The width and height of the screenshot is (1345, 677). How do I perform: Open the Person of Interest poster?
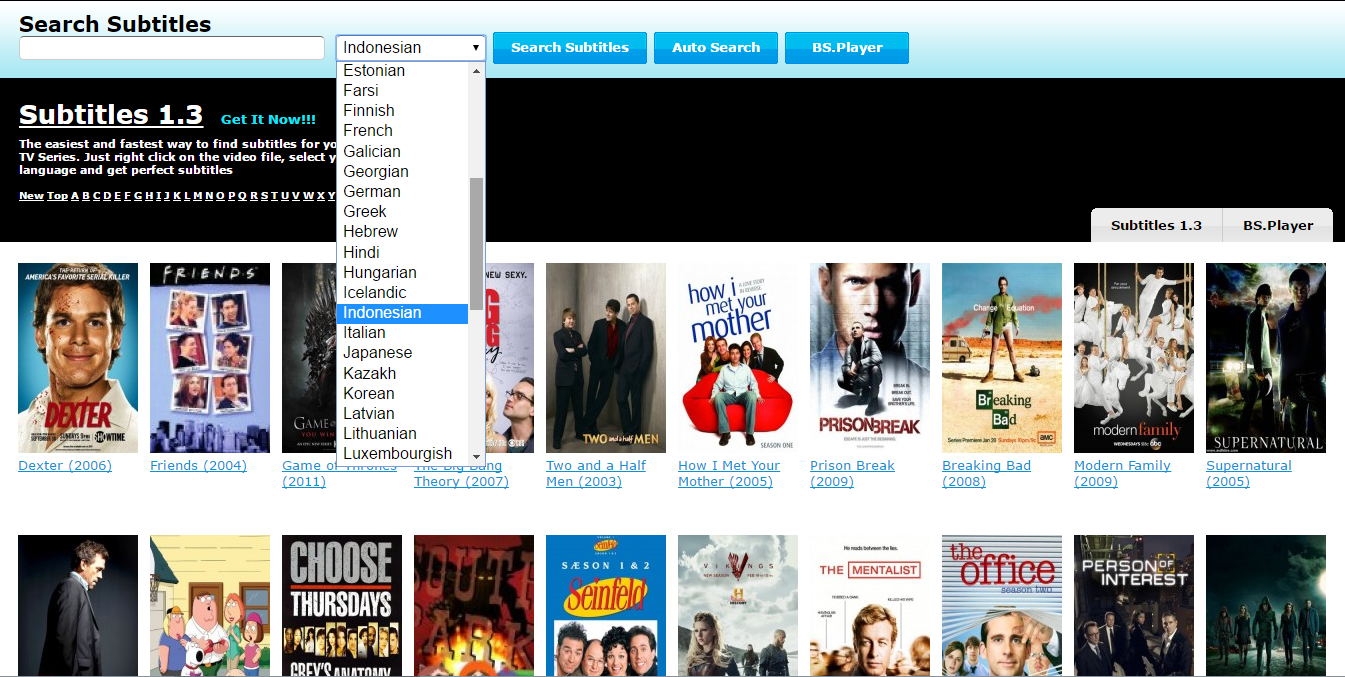pos(1134,606)
